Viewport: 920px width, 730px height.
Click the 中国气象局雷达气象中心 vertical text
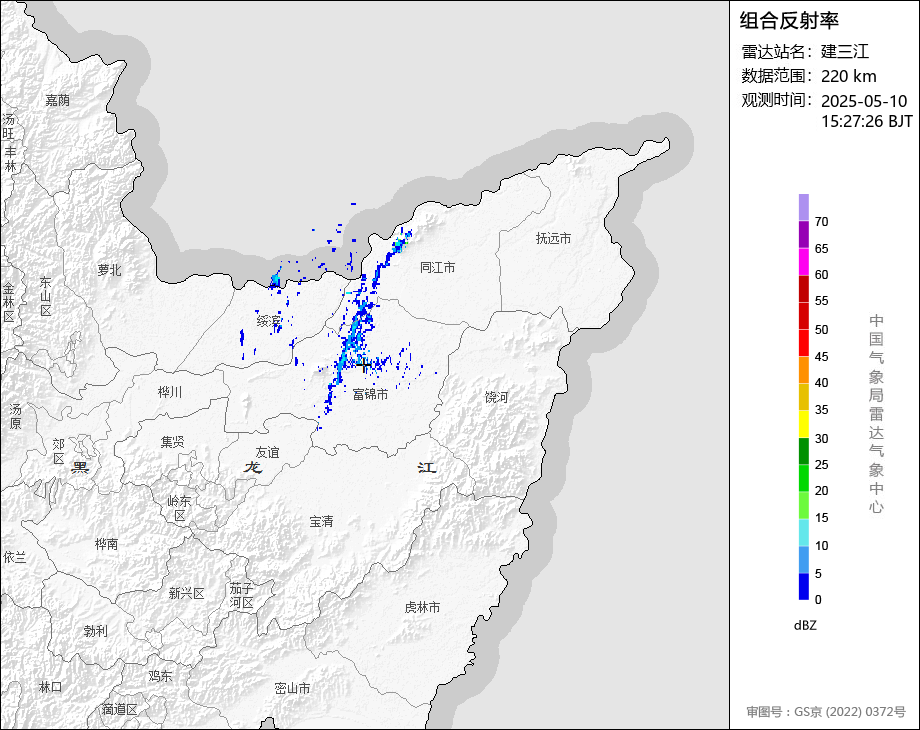[876, 414]
